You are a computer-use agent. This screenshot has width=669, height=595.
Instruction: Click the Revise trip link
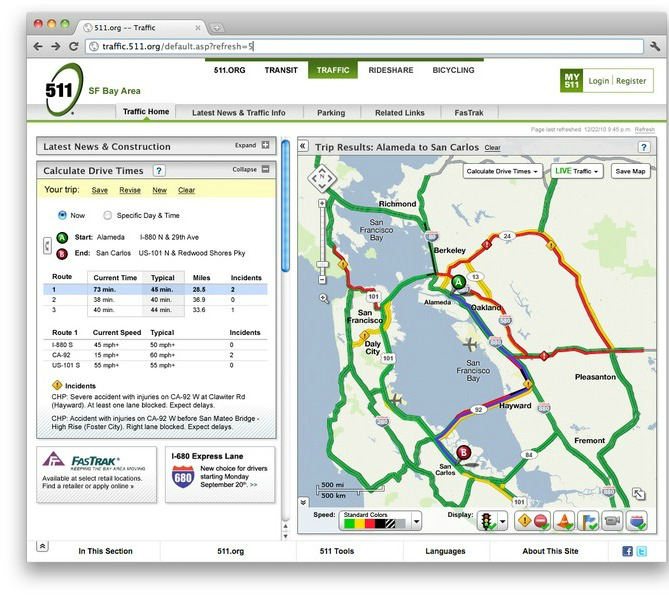[130, 190]
